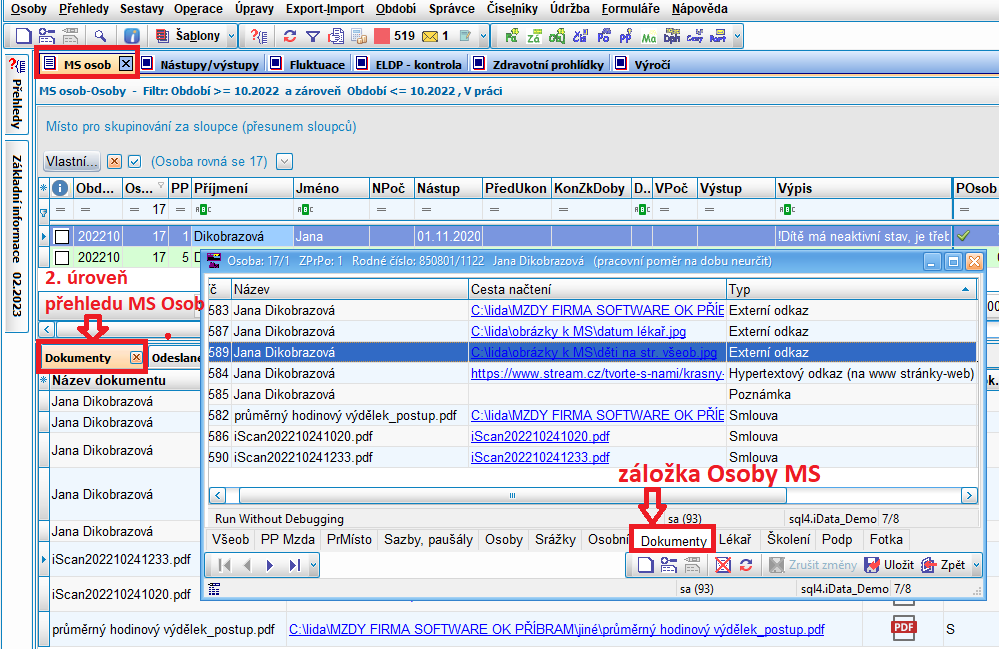Click the Uložit save button
999x649 pixels.
[889, 565]
